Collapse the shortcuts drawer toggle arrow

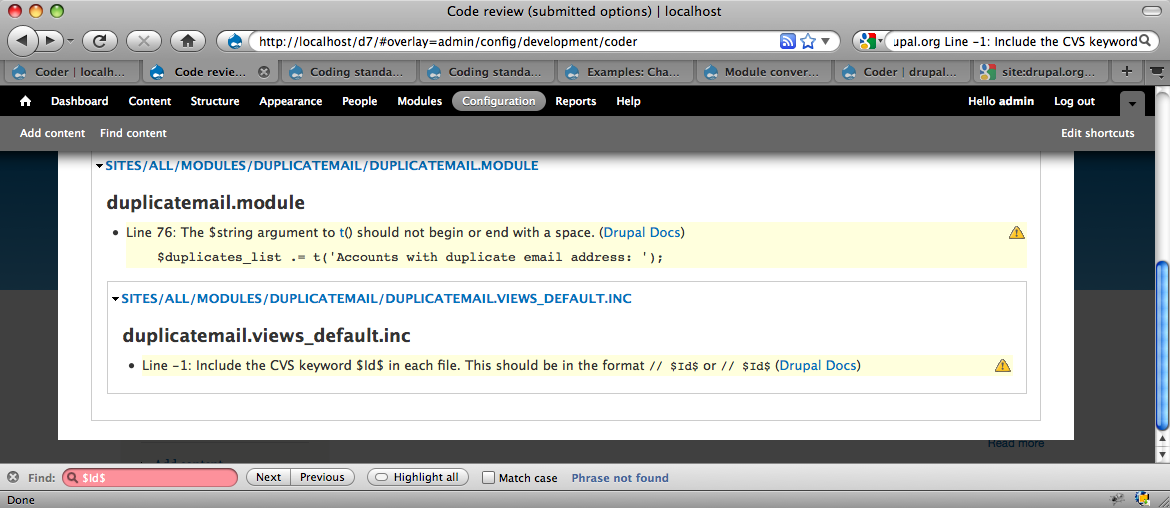(1132, 103)
